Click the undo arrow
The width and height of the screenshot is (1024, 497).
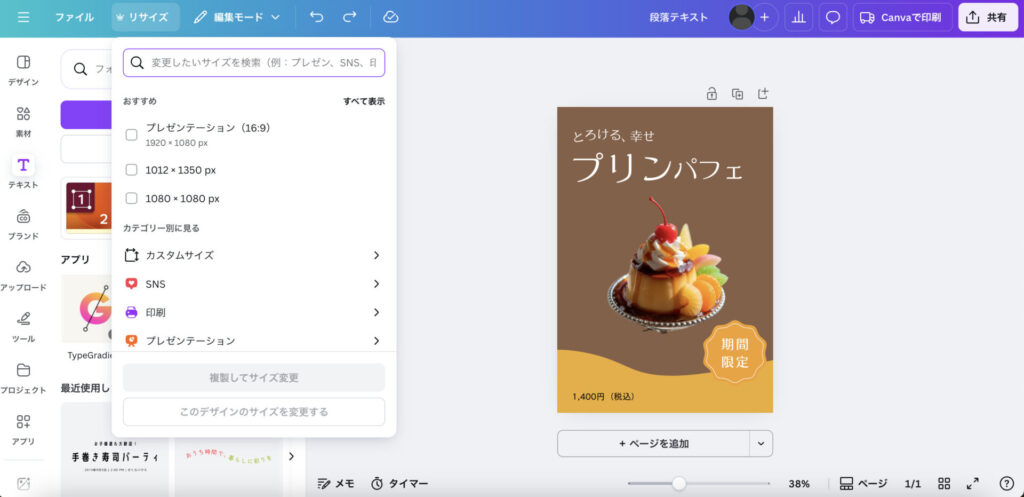pos(317,18)
